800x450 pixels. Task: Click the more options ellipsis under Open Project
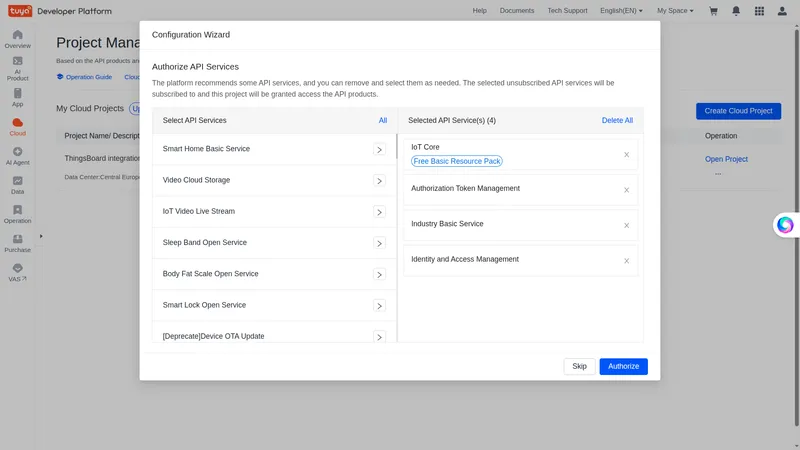point(718,174)
